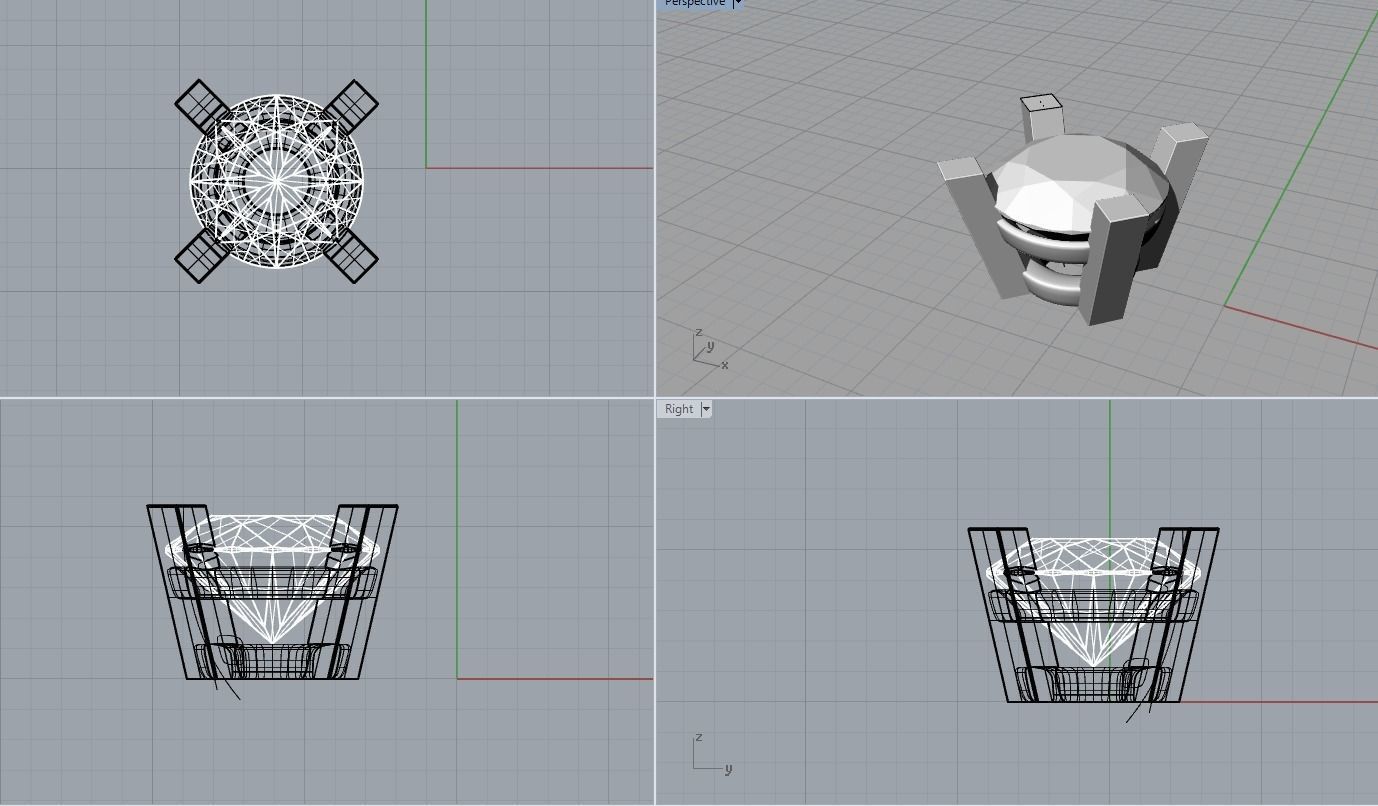
Task: Select the front prong in the Perspective view
Action: (1113, 260)
